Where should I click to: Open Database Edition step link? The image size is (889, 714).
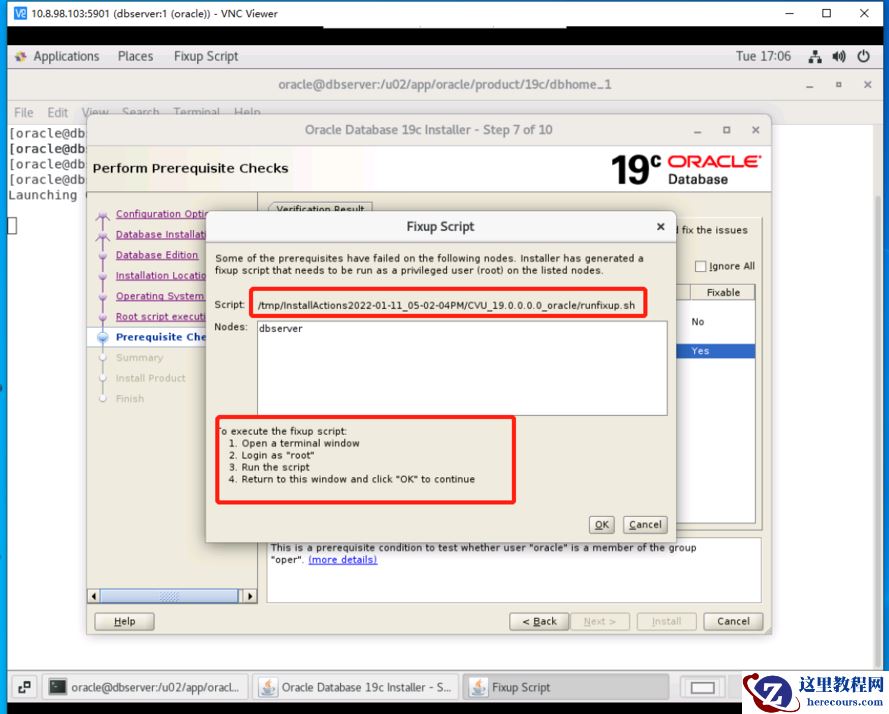pos(157,255)
